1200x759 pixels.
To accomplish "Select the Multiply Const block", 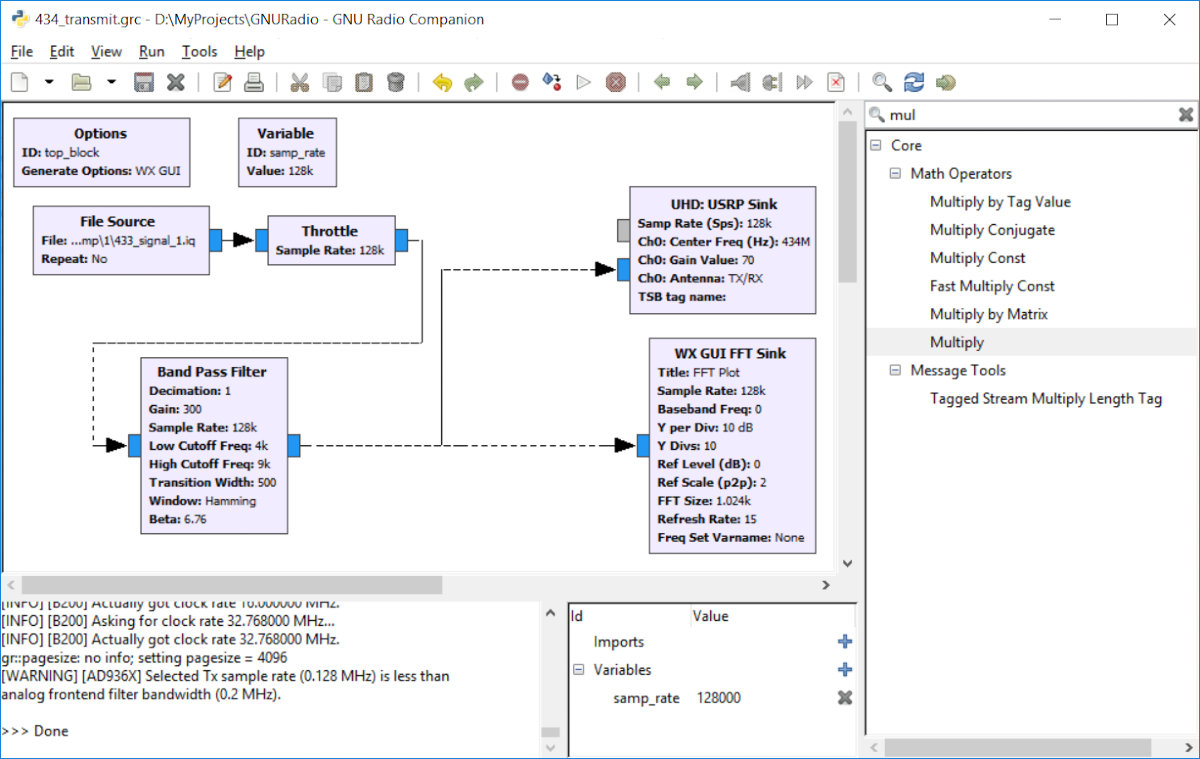I will (x=978, y=258).
